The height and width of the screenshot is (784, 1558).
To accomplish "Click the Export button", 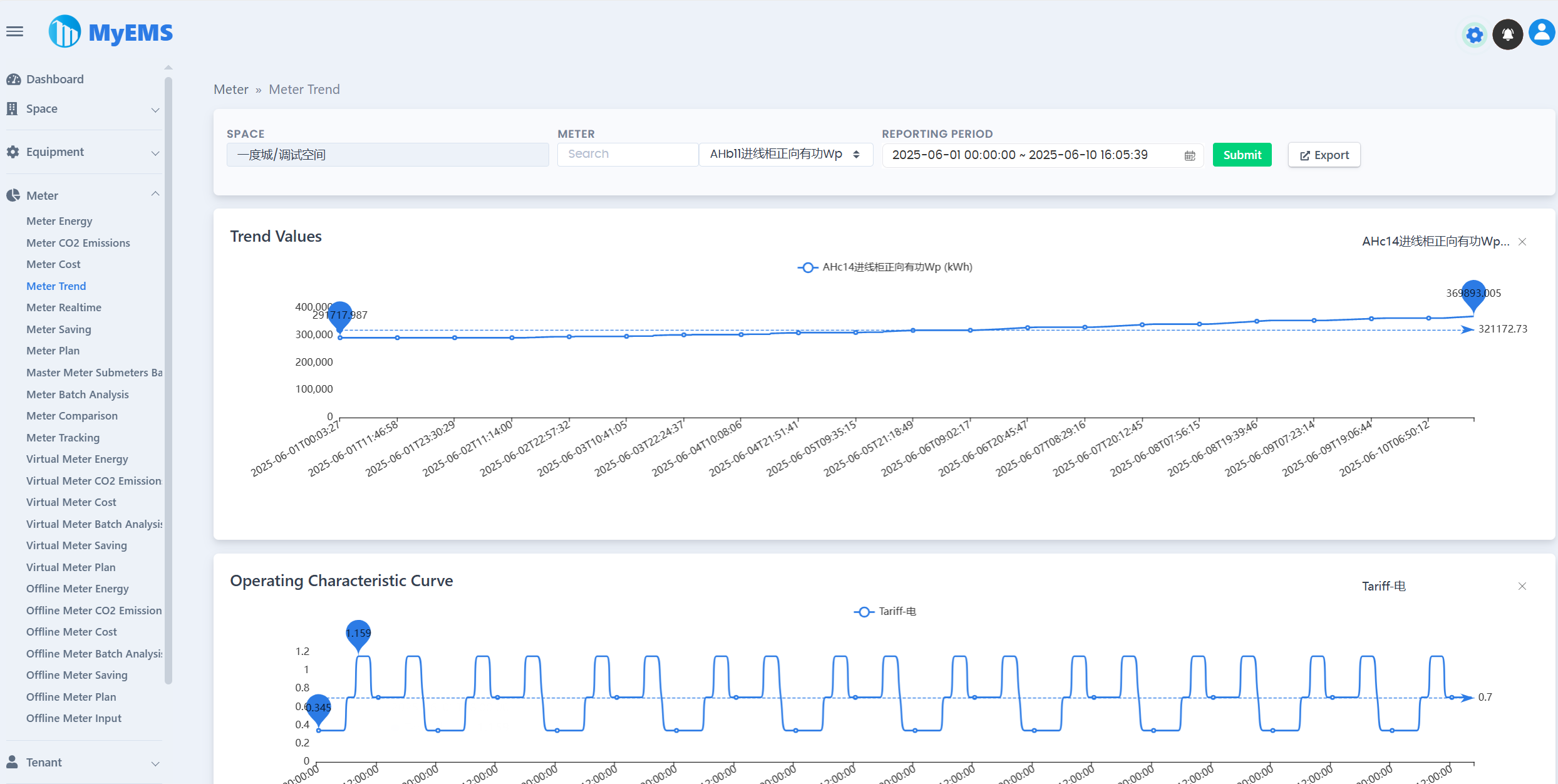I will 1324,155.
